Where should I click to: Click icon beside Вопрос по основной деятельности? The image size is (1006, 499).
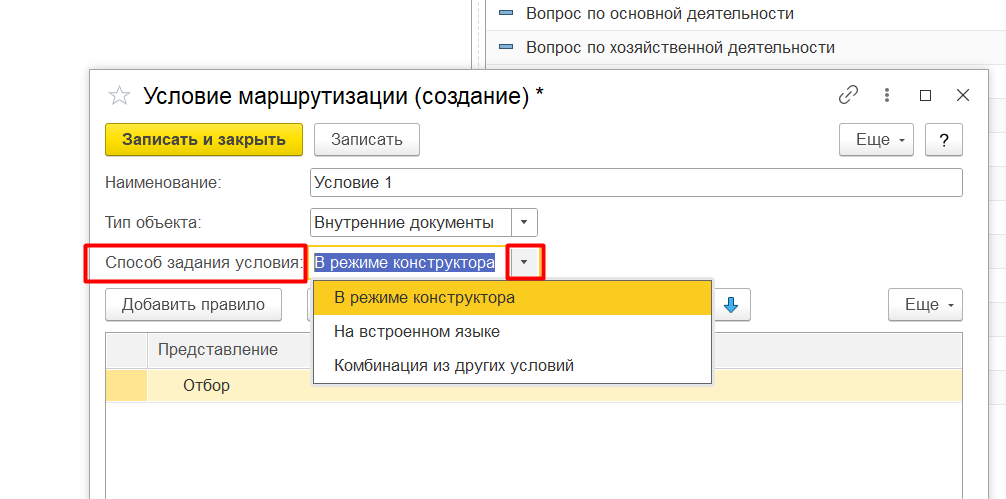point(506,13)
